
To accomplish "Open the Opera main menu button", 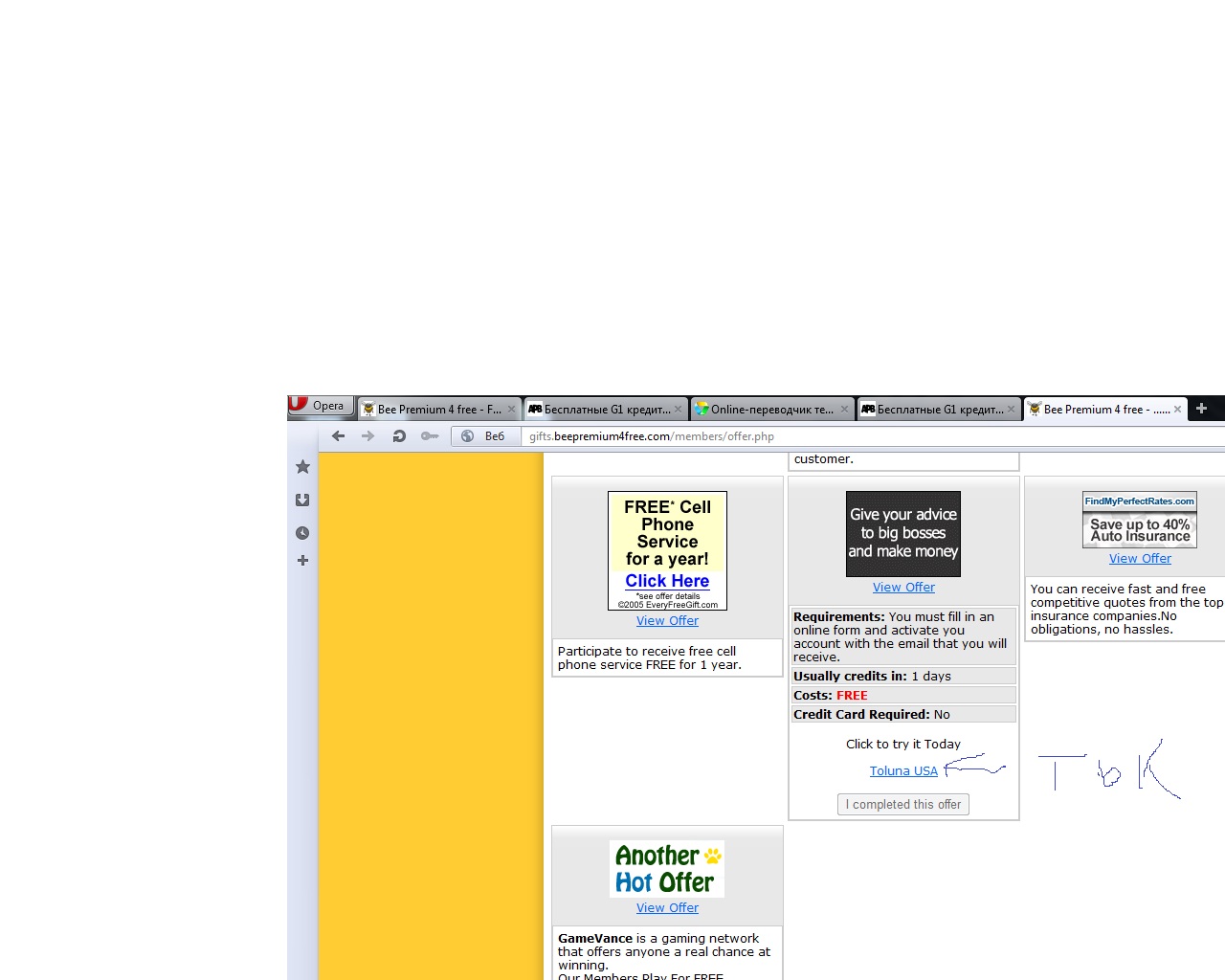I will pos(321,406).
